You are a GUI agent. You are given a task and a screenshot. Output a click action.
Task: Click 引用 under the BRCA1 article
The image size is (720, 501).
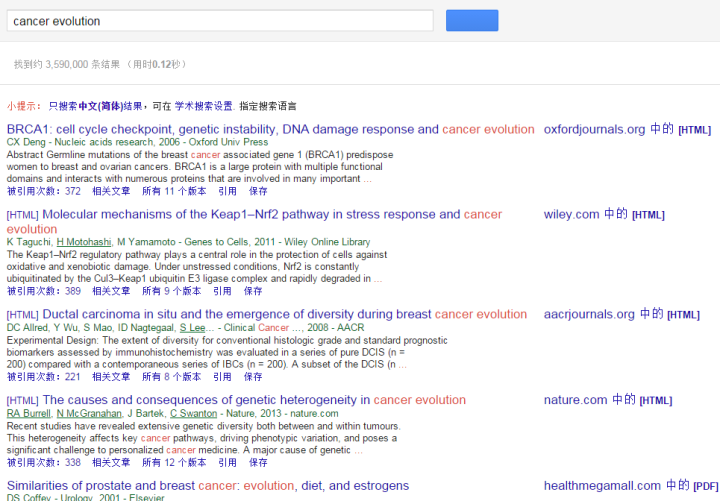[227, 191]
